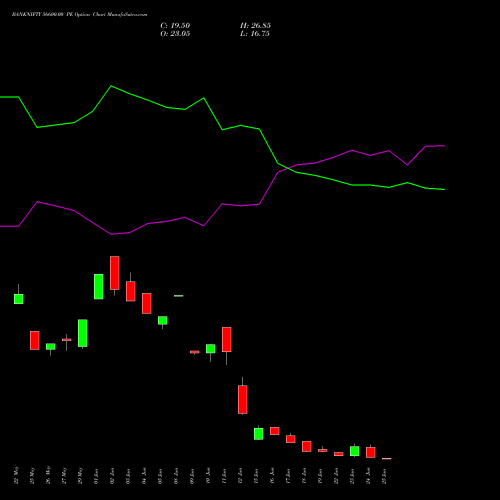Click the red candle above 24 Jun
500x500 pixels.
tap(371, 452)
